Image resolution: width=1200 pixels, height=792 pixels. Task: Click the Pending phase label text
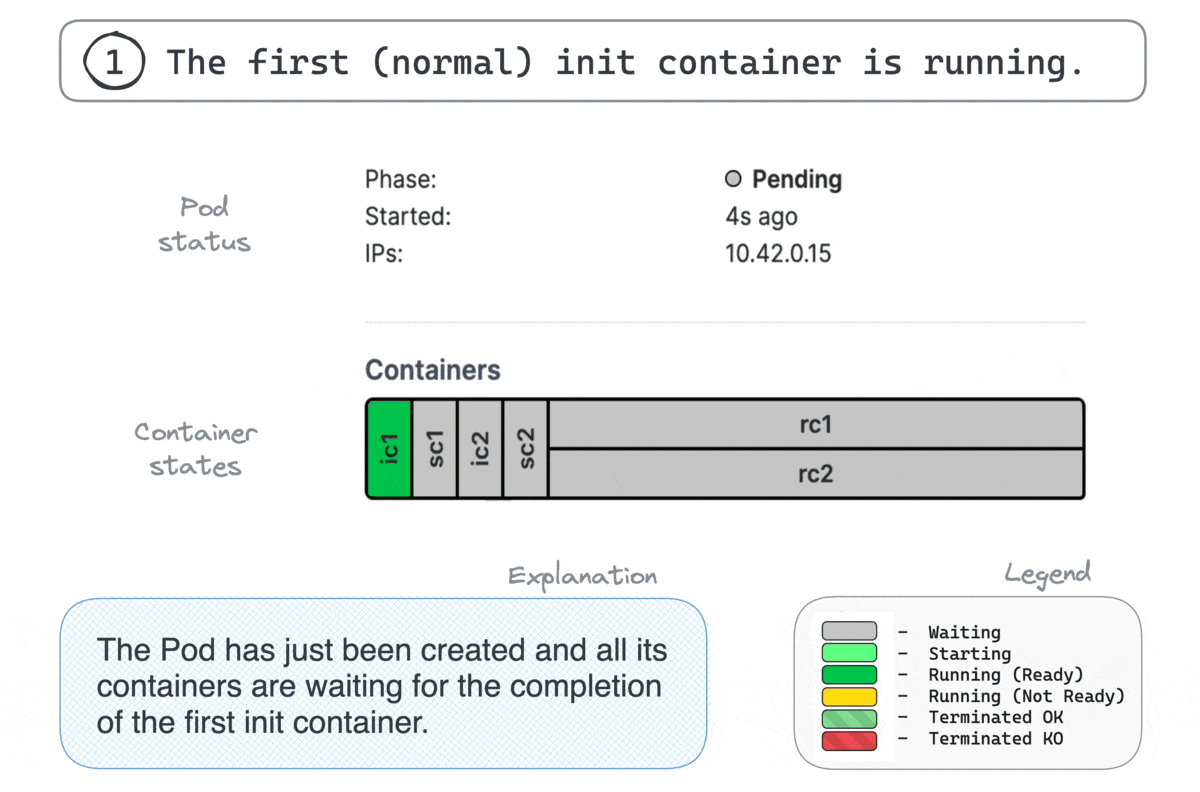(797, 180)
